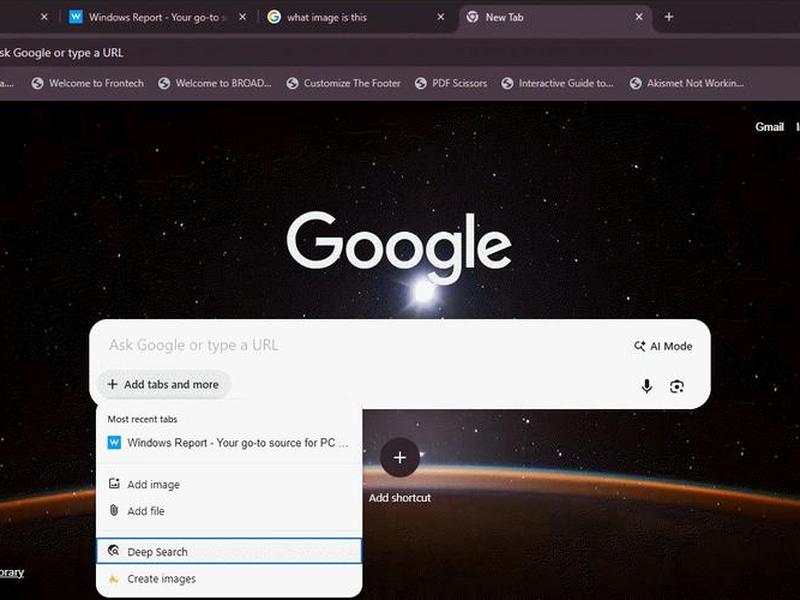Close the Windows Report tab

point(243,17)
